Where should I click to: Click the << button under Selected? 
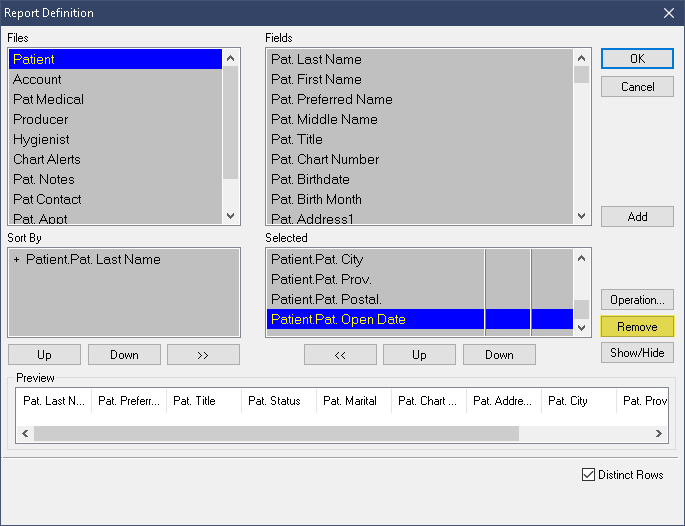click(340, 355)
